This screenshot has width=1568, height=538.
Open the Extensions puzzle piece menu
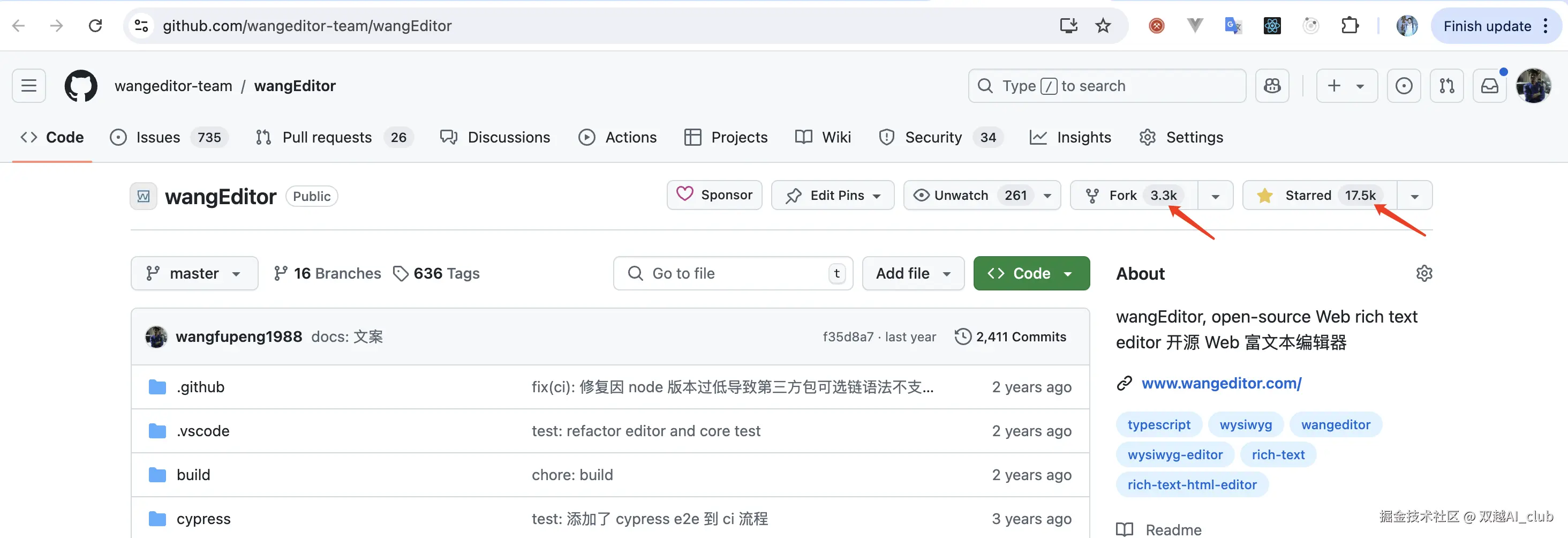click(x=1350, y=26)
